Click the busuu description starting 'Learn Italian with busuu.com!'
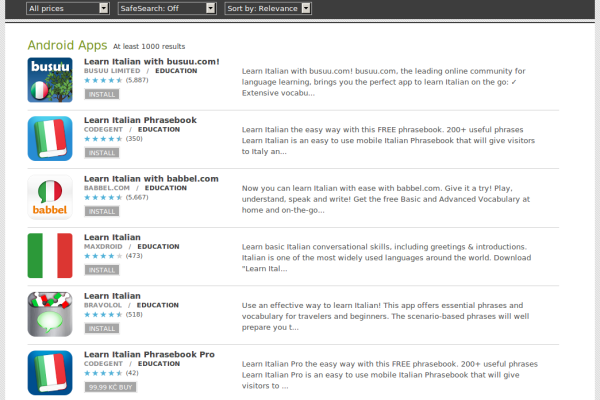Image resolution: width=600 pixels, height=400 pixels. point(383,82)
